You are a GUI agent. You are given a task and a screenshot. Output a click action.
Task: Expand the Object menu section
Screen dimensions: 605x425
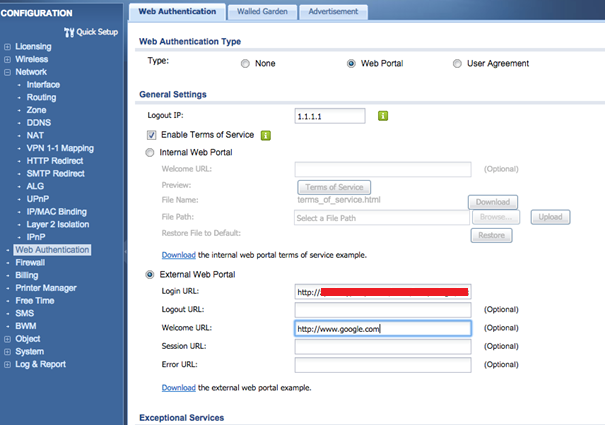point(8,339)
